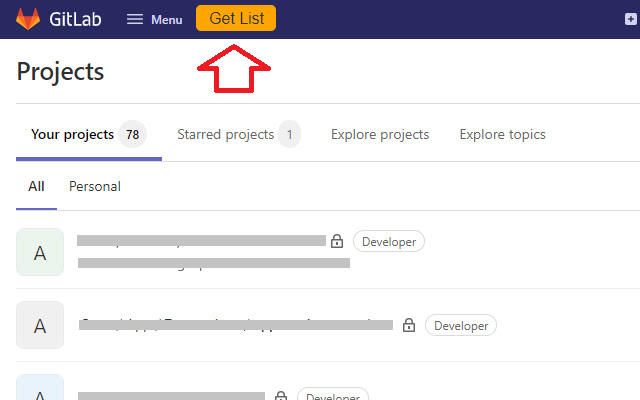The height and width of the screenshot is (400, 640).
Task: Click the Menu label in navbar
Action: [x=167, y=20]
